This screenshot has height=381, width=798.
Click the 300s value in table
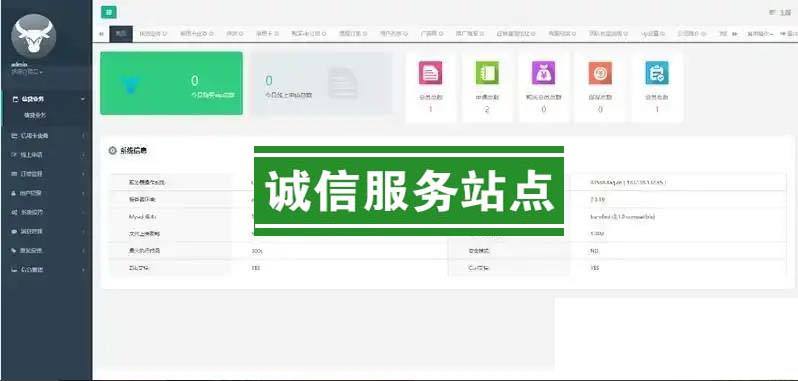[257, 251]
